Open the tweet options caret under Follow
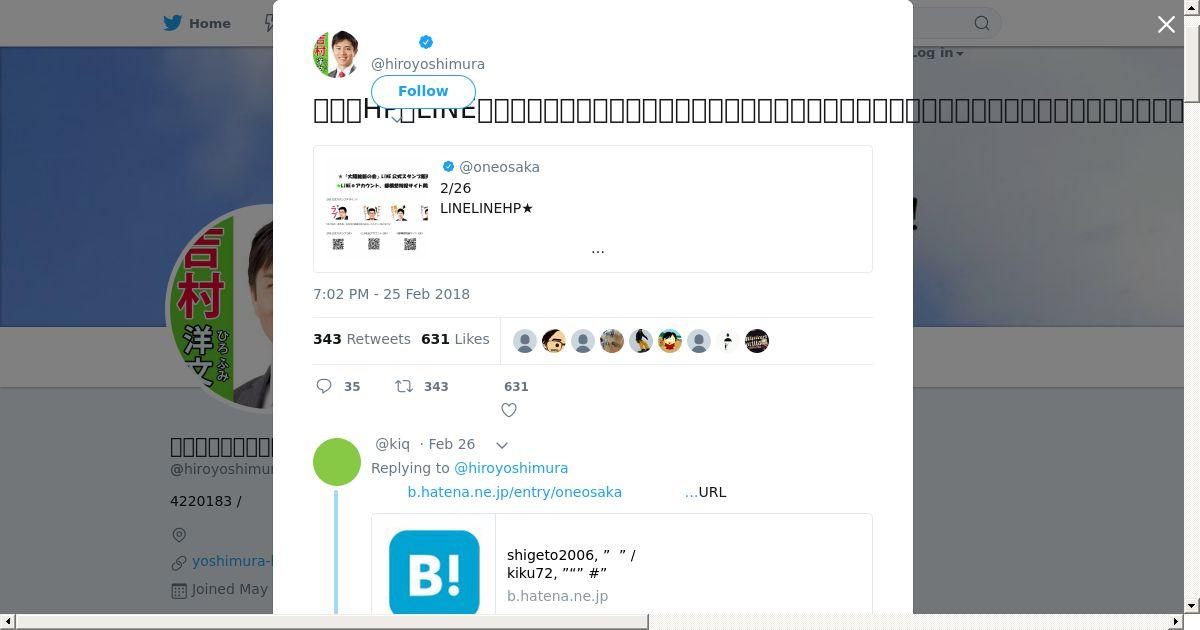 click(x=397, y=119)
